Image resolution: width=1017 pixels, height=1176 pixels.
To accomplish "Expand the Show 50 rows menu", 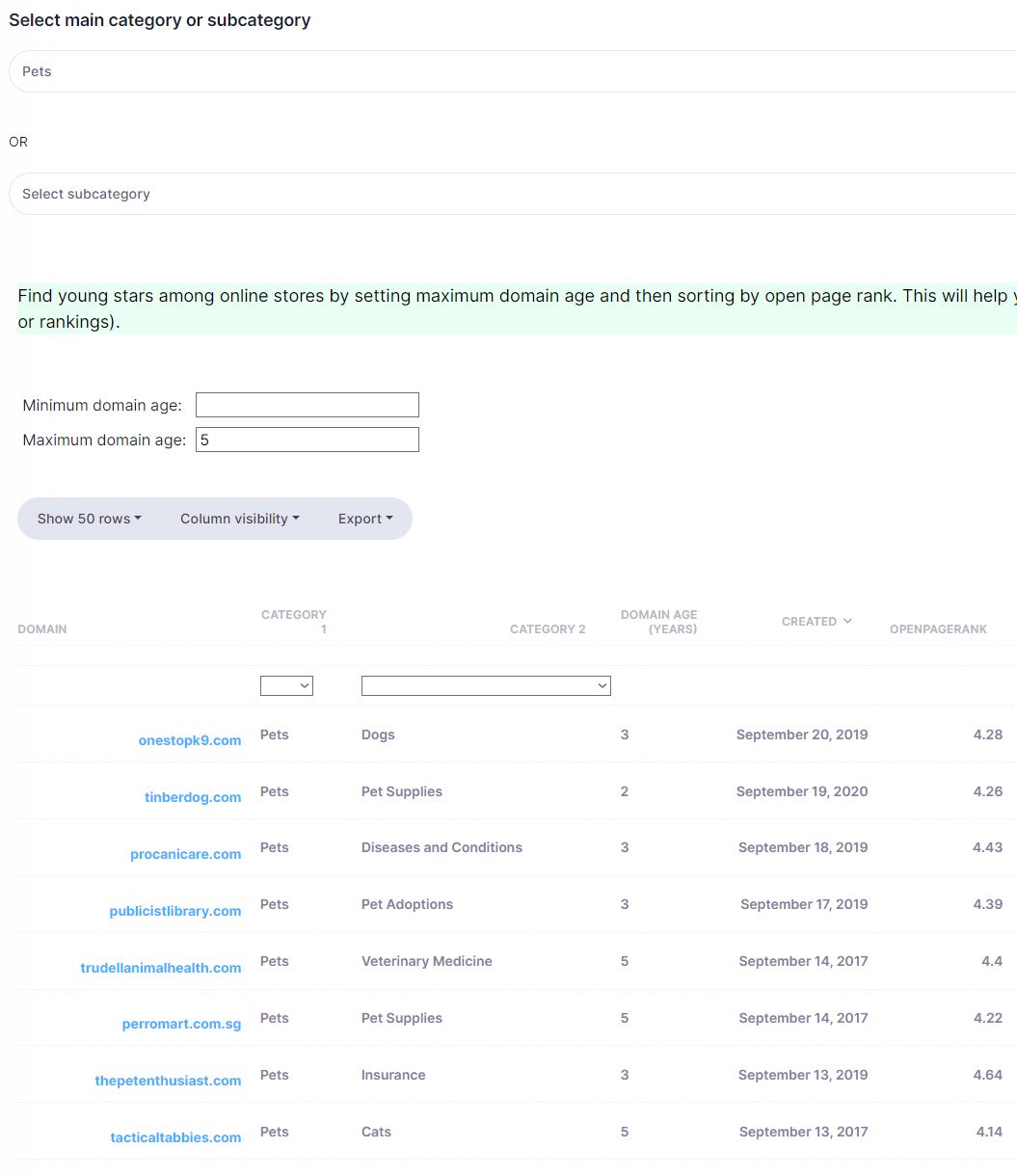I will coord(89,519).
